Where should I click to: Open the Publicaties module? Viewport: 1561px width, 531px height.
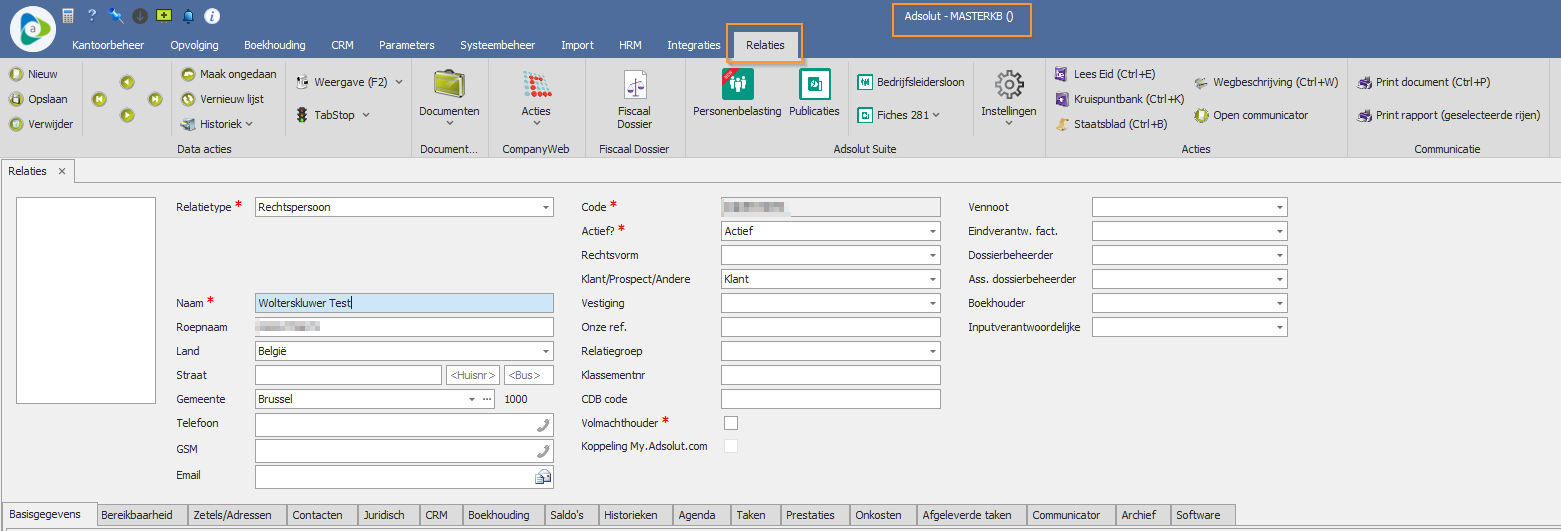814,85
